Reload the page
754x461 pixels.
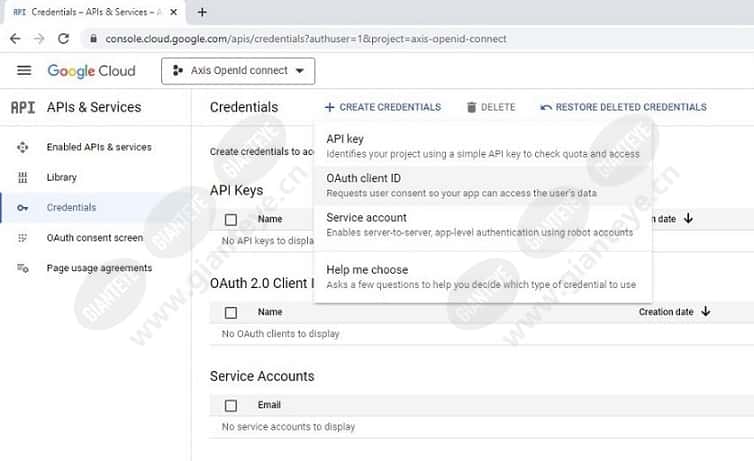click(63, 39)
